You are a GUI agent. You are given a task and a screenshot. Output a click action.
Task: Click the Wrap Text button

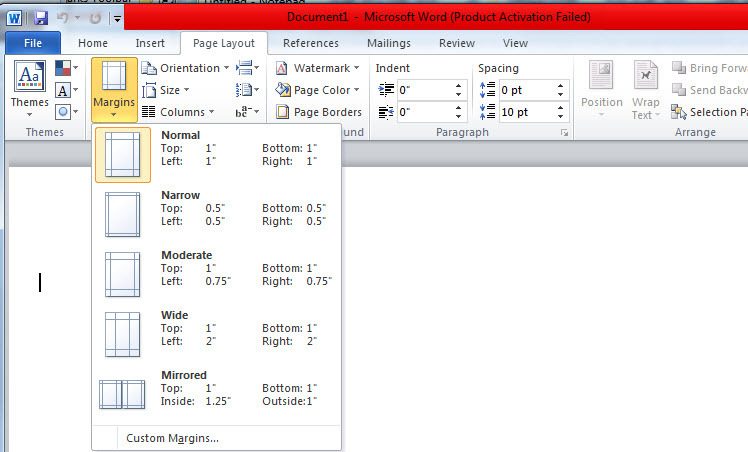[x=645, y=89]
